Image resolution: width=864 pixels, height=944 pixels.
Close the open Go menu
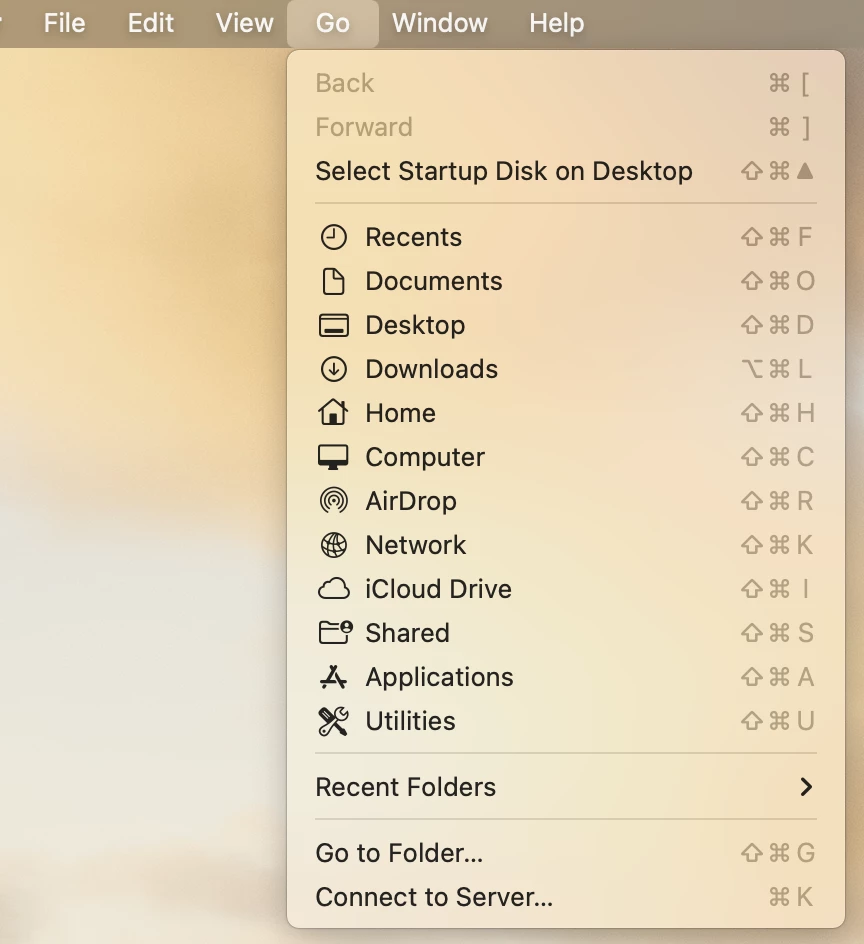333,23
